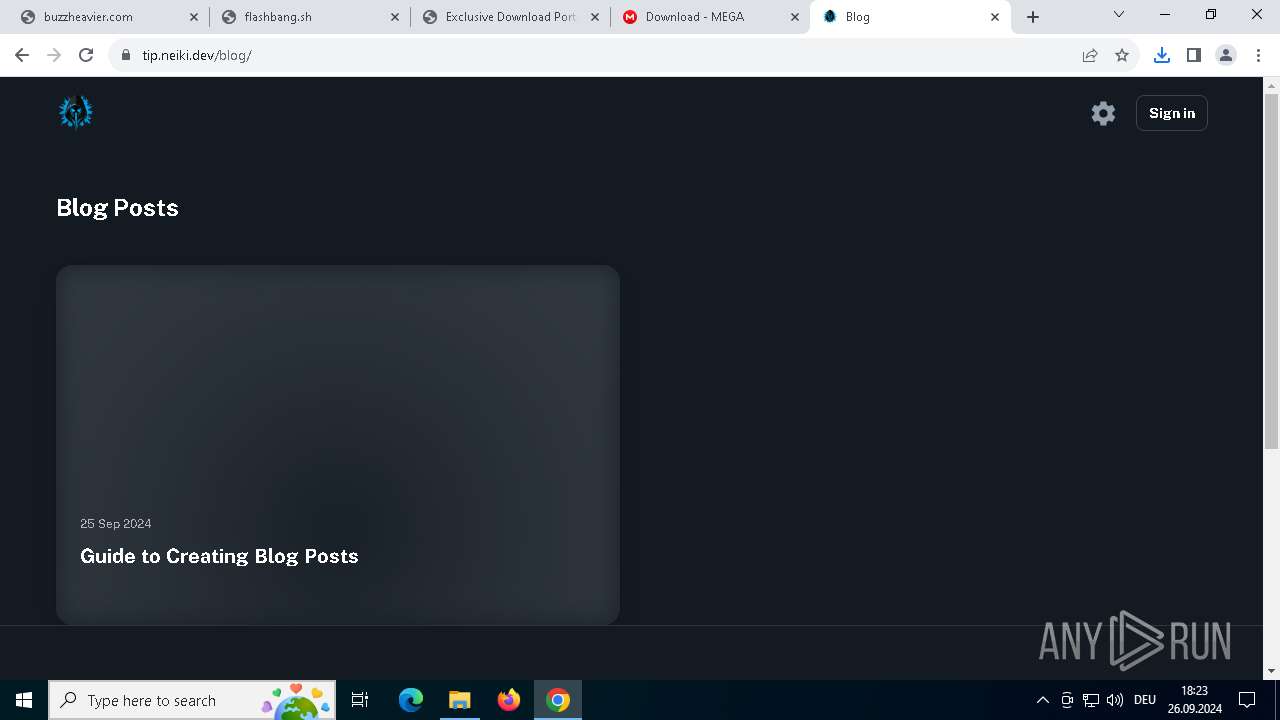1280x720 pixels.
Task: Open the network status tray icon
Action: click(x=1091, y=700)
